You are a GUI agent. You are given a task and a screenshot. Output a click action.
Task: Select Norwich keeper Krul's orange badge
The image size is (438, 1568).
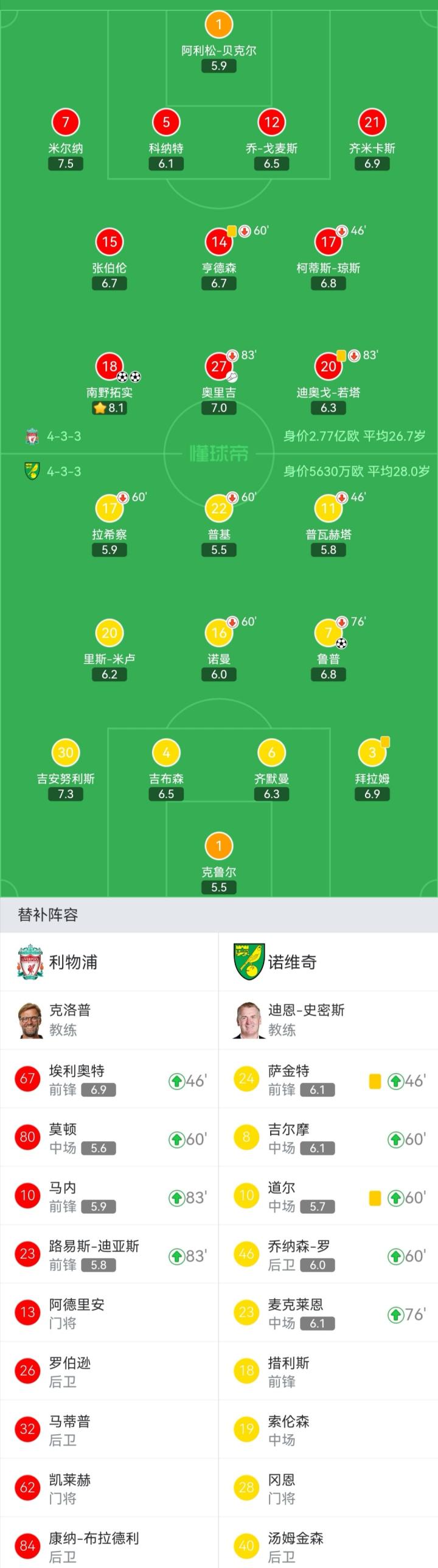click(x=219, y=845)
